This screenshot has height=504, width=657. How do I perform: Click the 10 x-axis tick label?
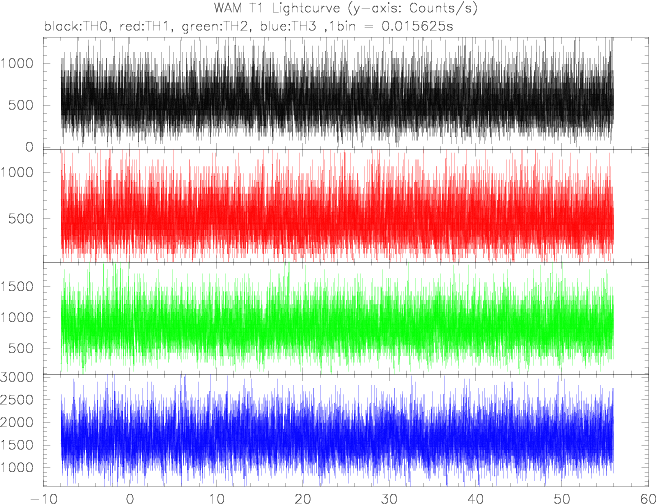pyautogui.click(x=216, y=499)
